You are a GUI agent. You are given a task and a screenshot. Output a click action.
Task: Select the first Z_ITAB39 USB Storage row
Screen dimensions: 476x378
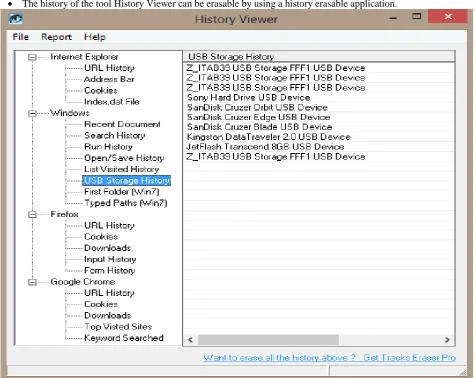pyautogui.click(x=319, y=68)
